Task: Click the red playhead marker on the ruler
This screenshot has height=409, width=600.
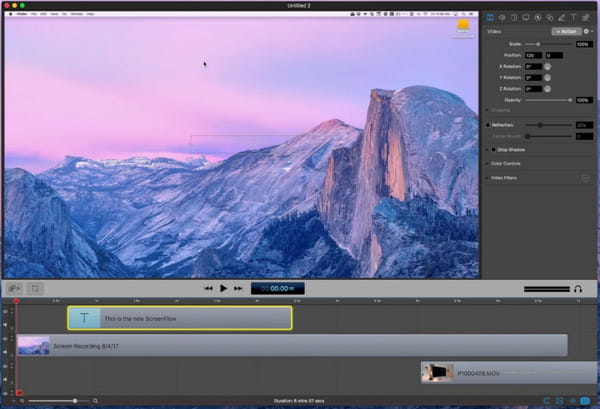Action: coord(16,301)
